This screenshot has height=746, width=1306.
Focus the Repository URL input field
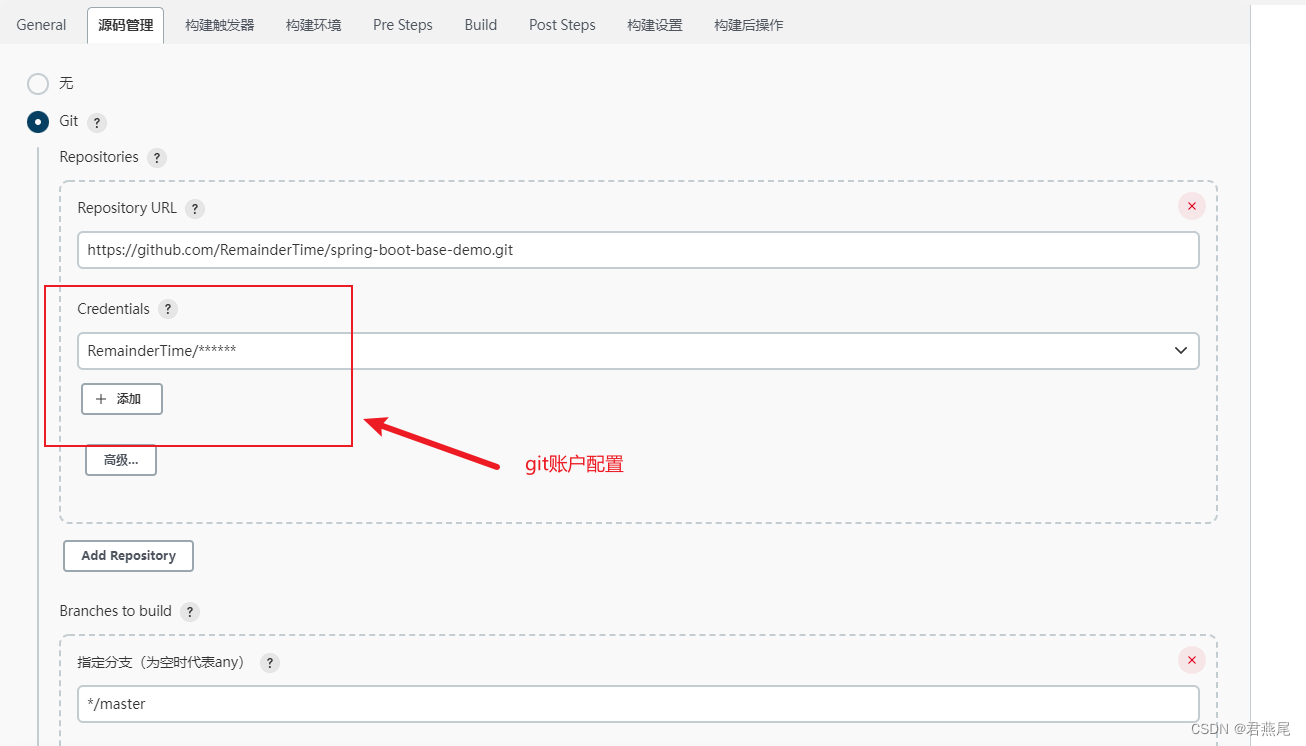[x=638, y=250]
